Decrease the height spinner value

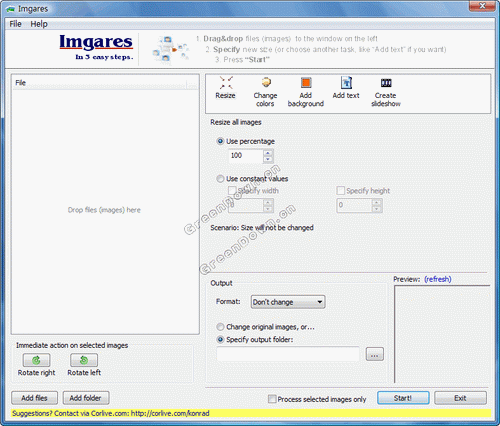[377, 209]
